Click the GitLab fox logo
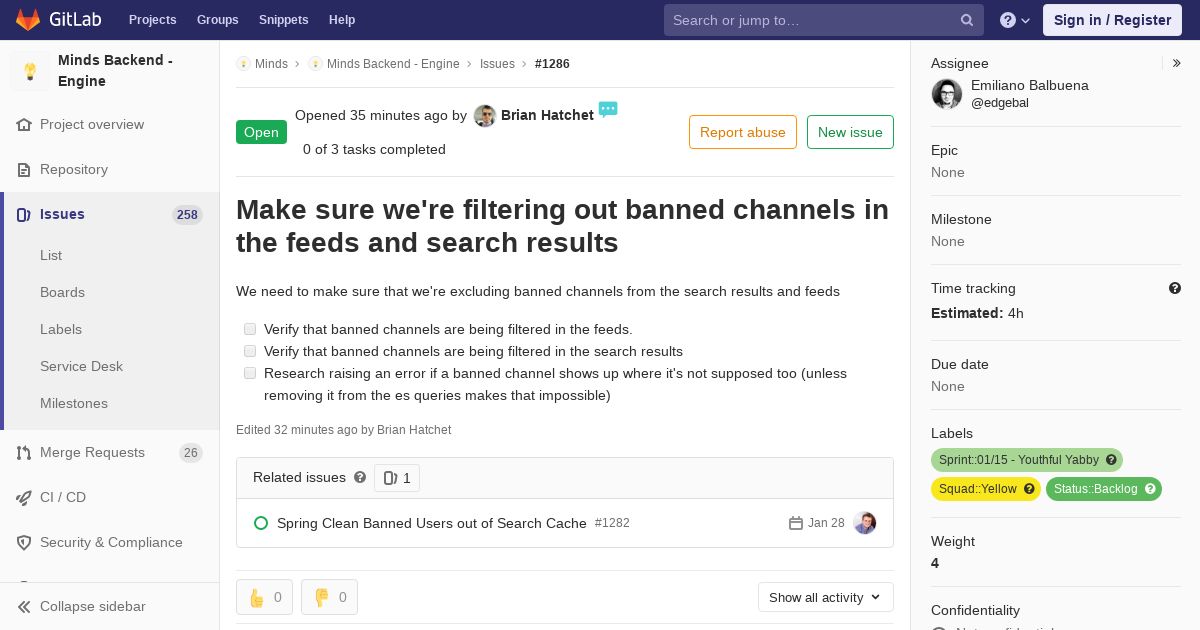The width and height of the screenshot is (1200, 630). coord(28,20)
